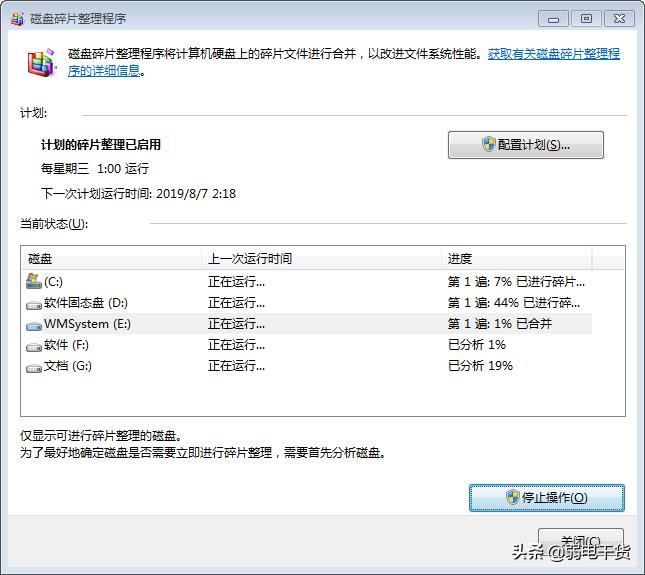The width and height of the screenshot is (645, 575).
Task: Click progress text 已分析 1%
Action: [x=477, y=345]
